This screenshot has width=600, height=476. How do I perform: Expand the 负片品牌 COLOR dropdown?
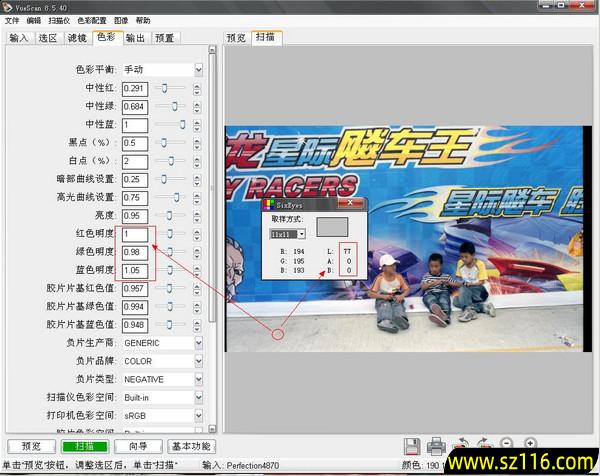point(198,361)
